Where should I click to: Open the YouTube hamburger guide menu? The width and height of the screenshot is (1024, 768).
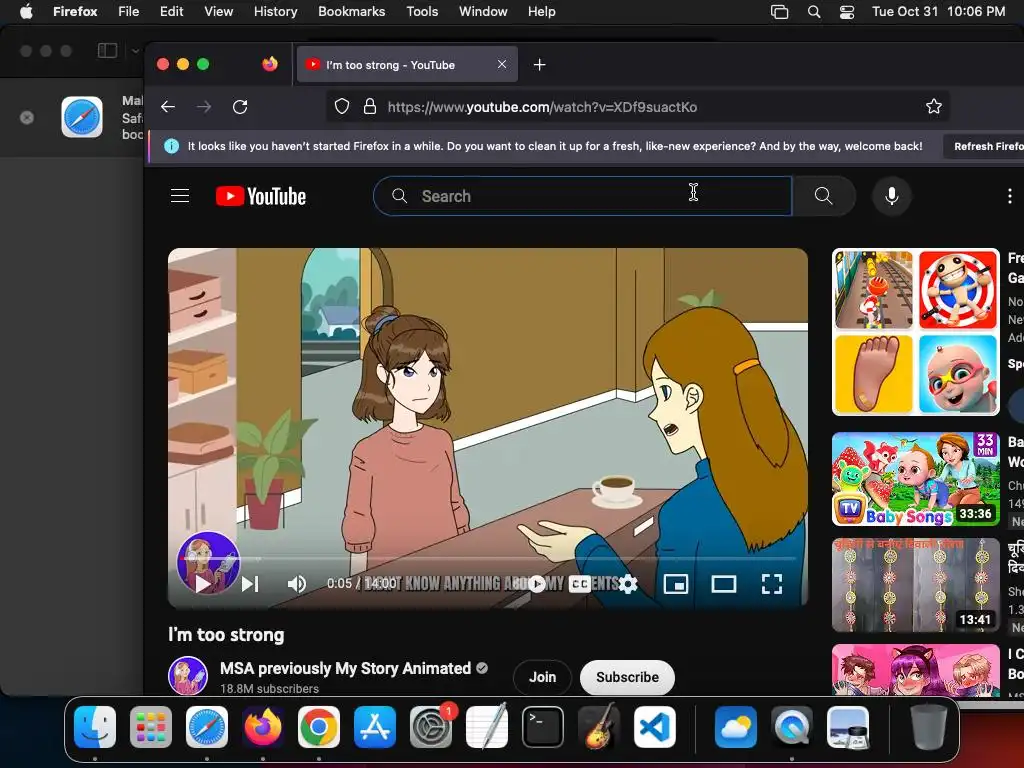(x=180, y=196)
